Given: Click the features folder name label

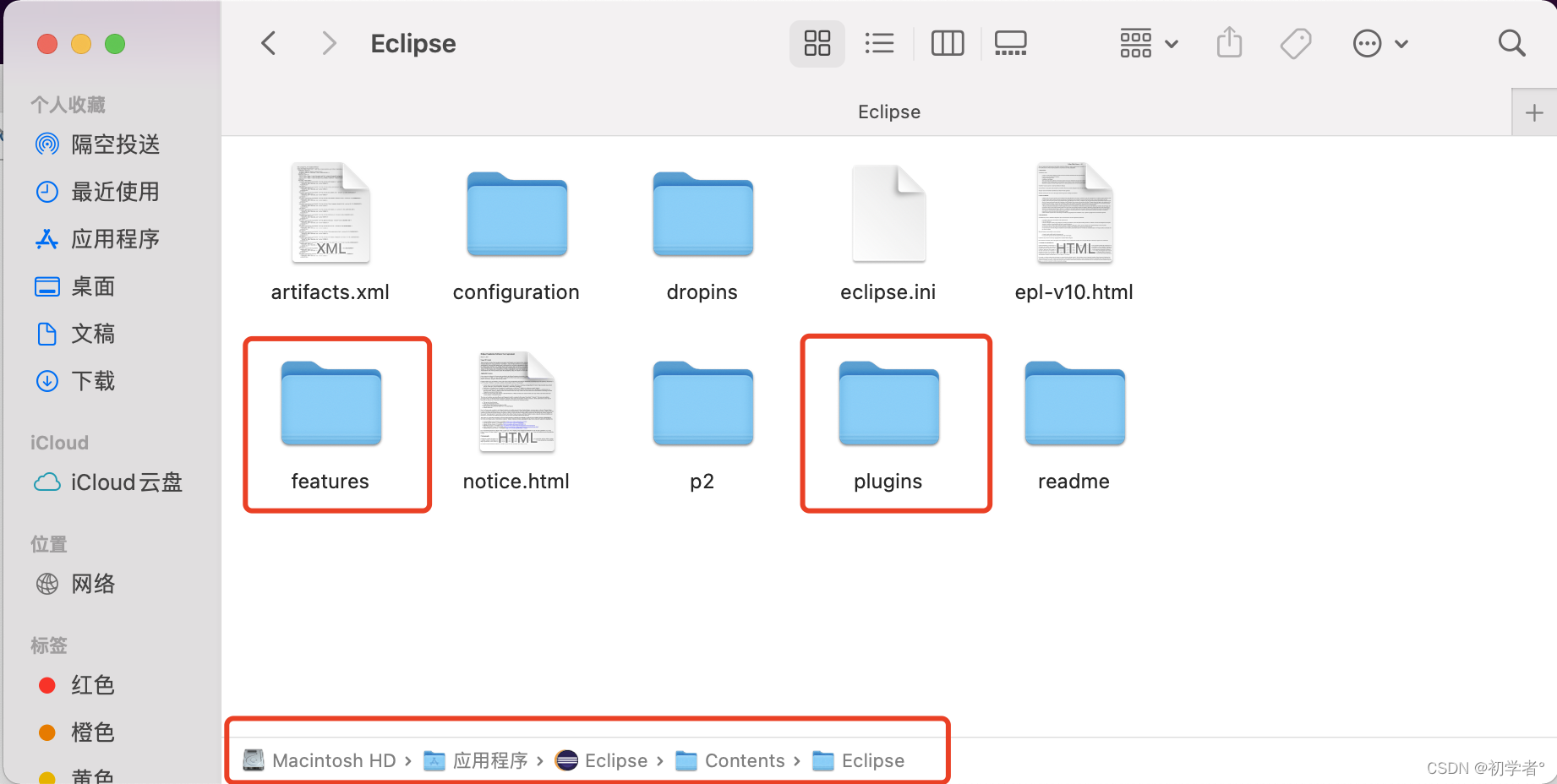Looking at the screenshot, I should point(331,482).
